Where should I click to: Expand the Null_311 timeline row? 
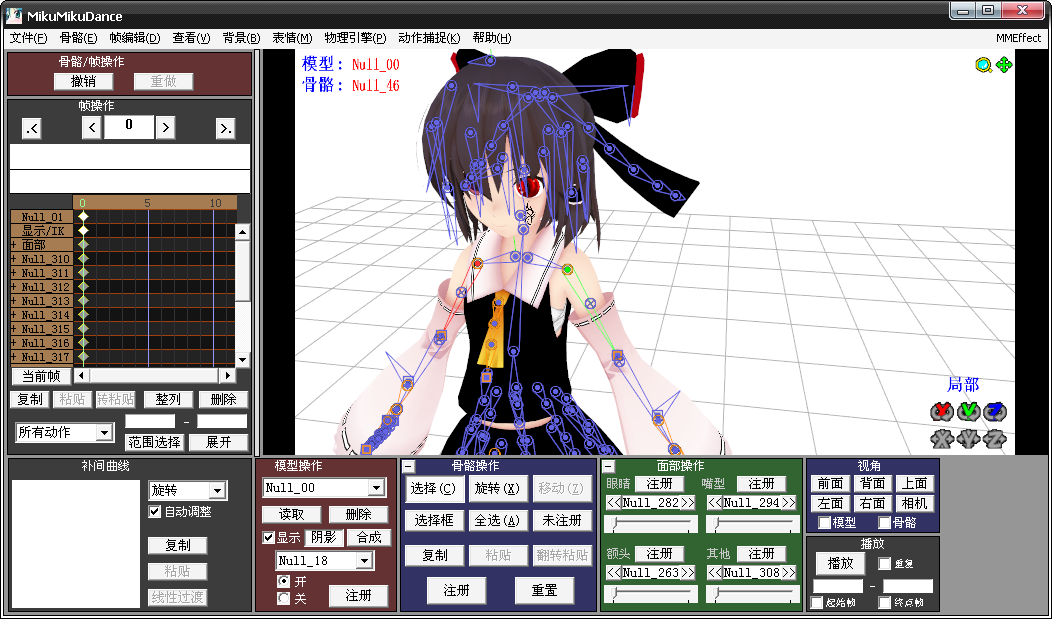click(x=13, y=273)
